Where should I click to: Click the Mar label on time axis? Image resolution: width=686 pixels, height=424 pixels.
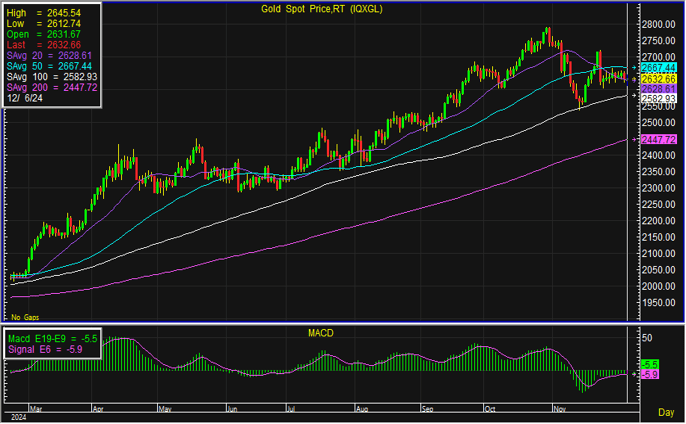pyautogui.click(x=37, y=409)
